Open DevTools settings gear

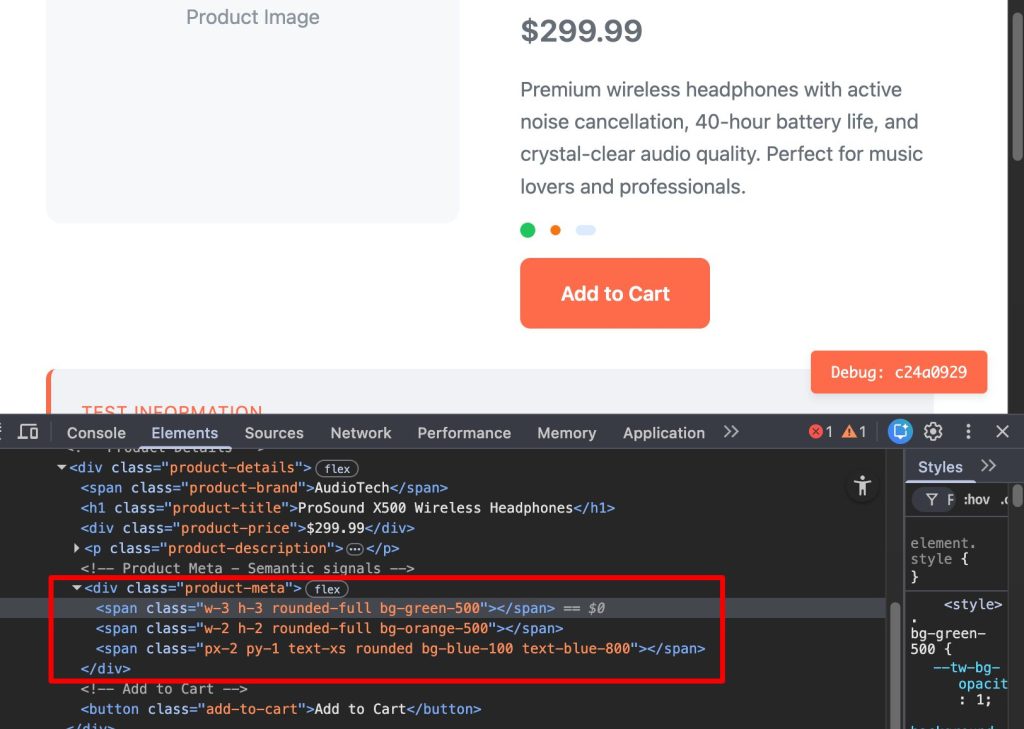[933, 432]
